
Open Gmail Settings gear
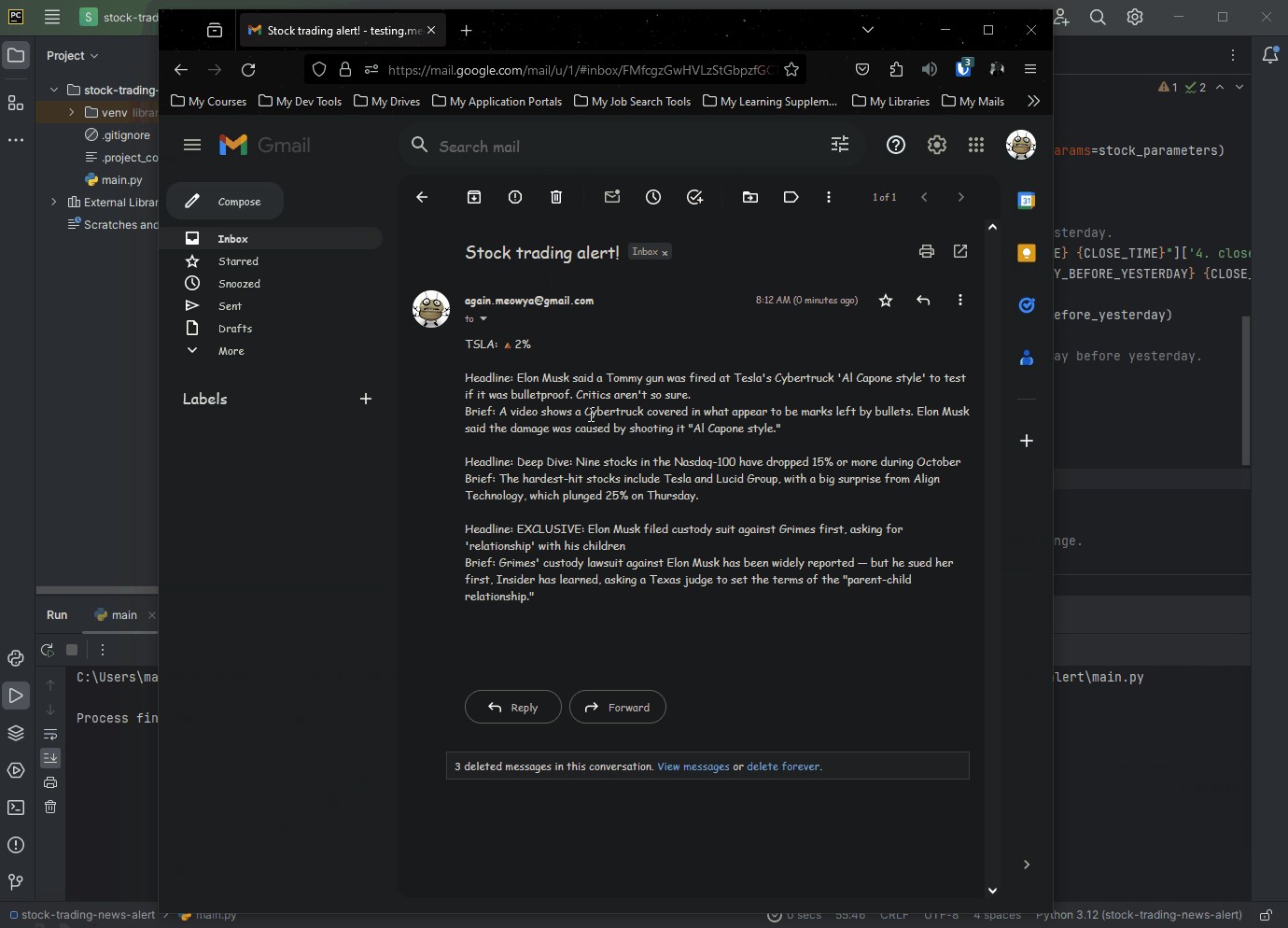pos(937,146)
